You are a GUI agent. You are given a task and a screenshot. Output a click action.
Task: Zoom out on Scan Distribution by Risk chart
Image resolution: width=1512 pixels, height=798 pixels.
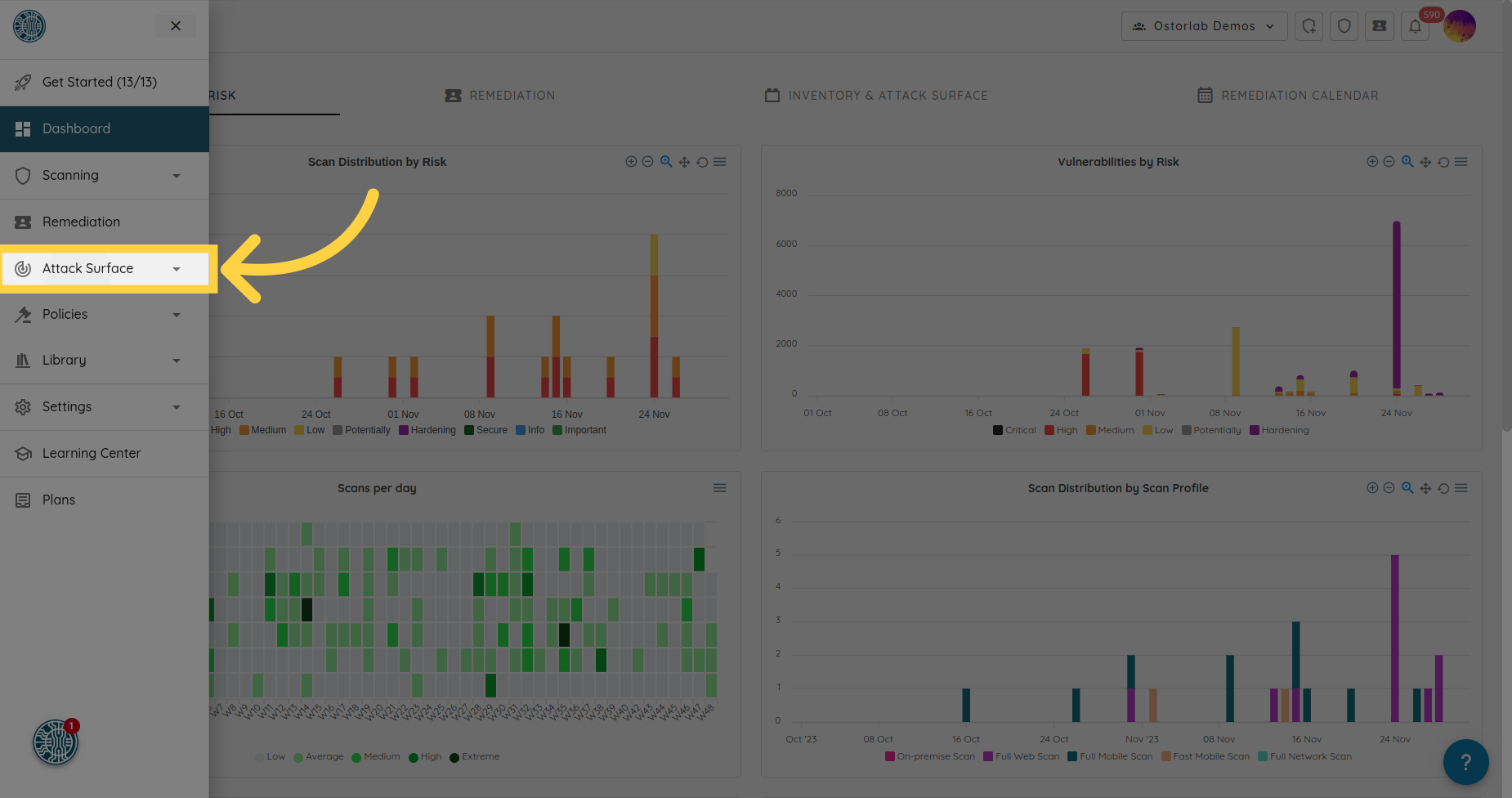(647, 162)
